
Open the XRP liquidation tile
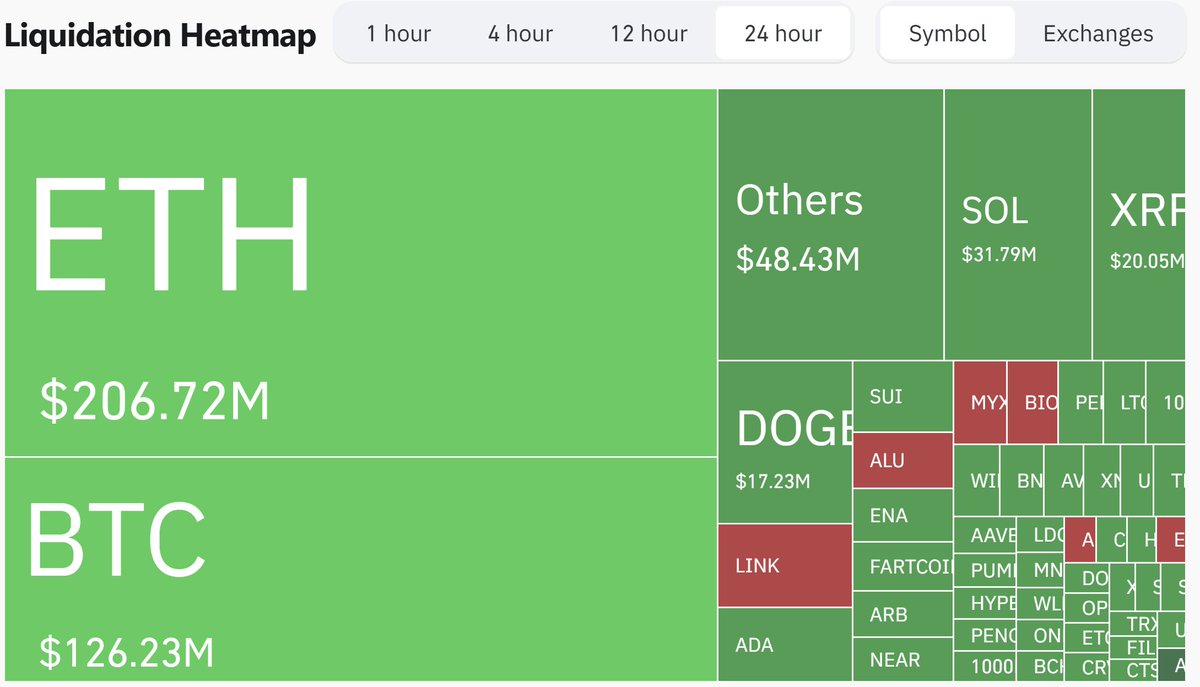pos(1145,220)
